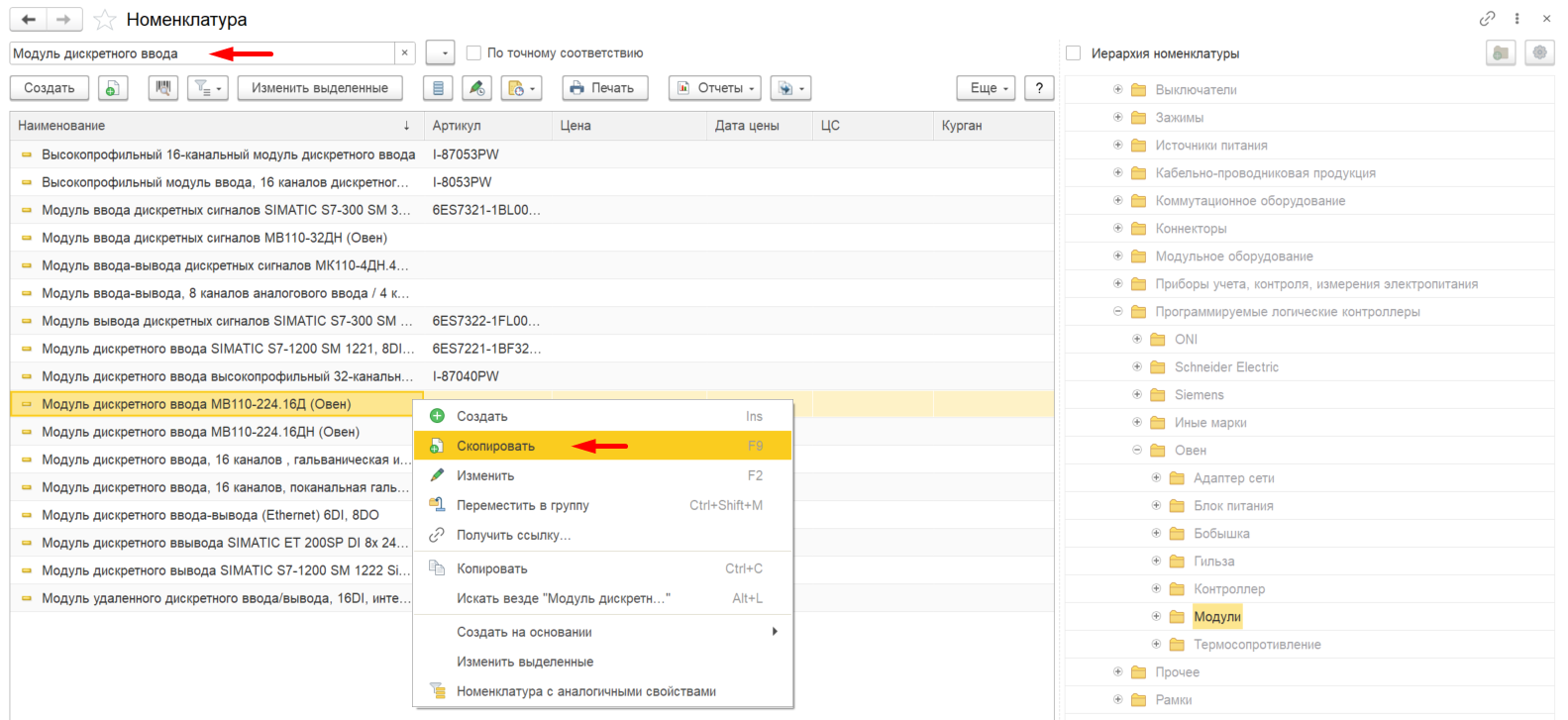Image resolution: width=1568 pixels, height=720 pixels.
Task: Enable По точному соответствию checkbox
Action: (x=473, y=53)
